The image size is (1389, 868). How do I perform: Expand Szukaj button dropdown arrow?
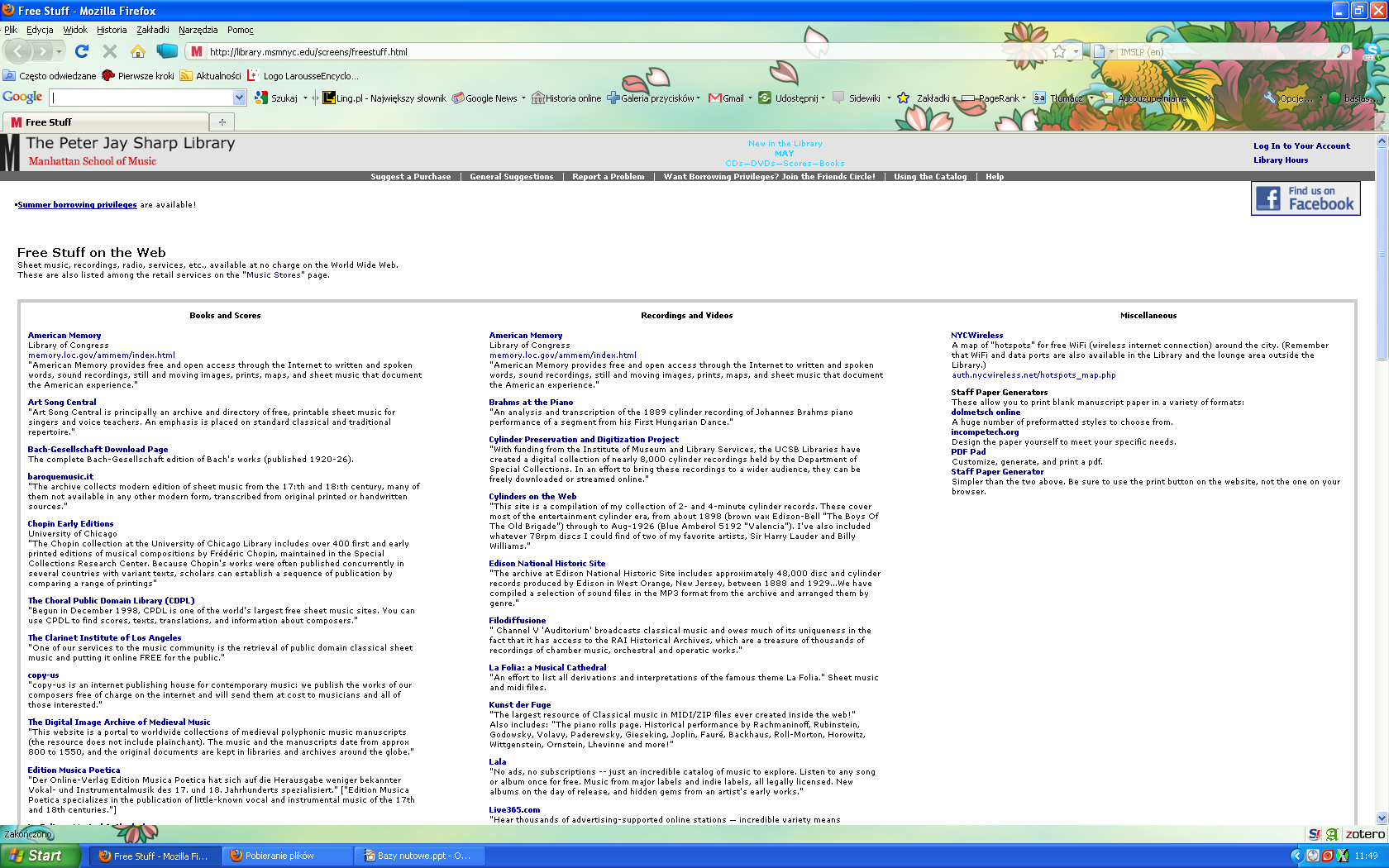[x=305, y=98]
